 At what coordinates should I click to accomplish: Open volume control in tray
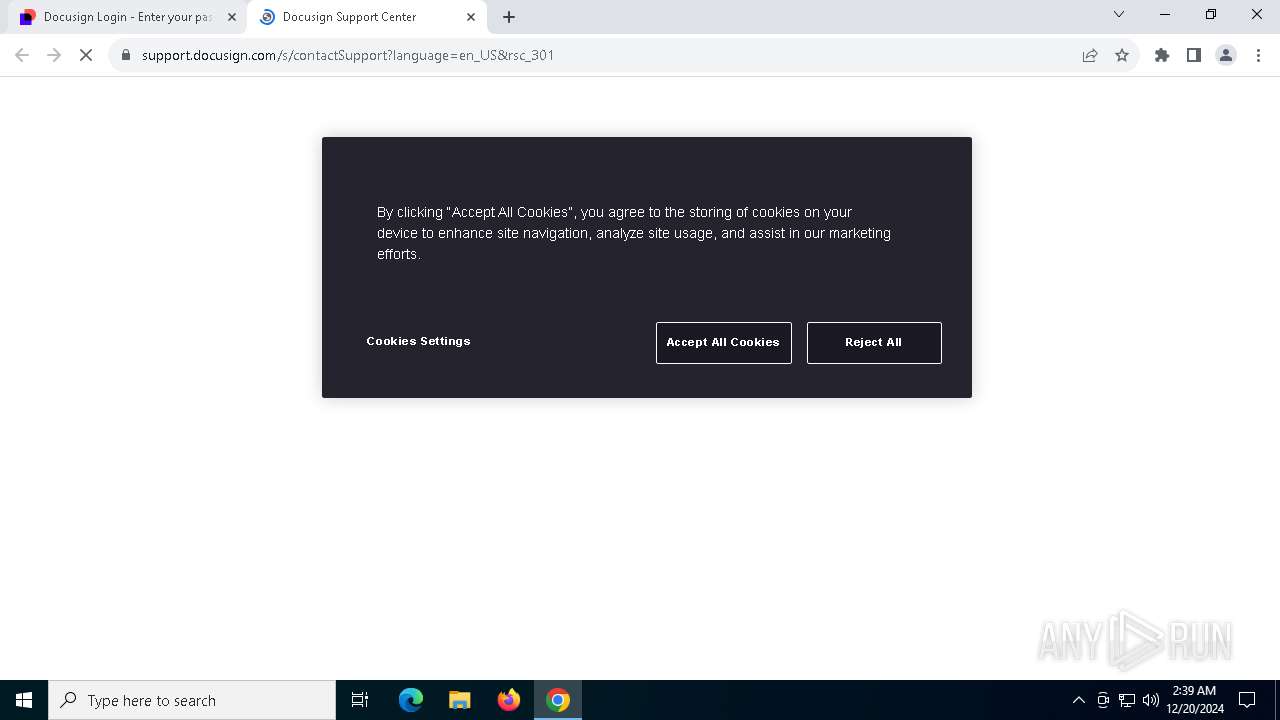[x=1151, y=700]
